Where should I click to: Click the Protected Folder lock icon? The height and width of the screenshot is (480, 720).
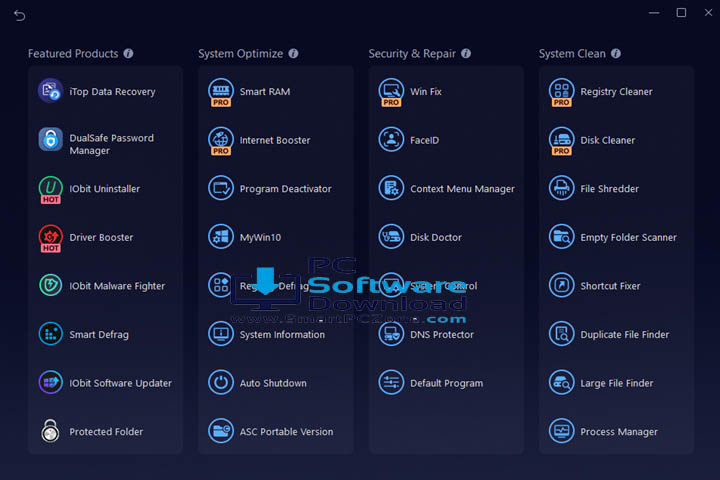click(x=51, y=431)
